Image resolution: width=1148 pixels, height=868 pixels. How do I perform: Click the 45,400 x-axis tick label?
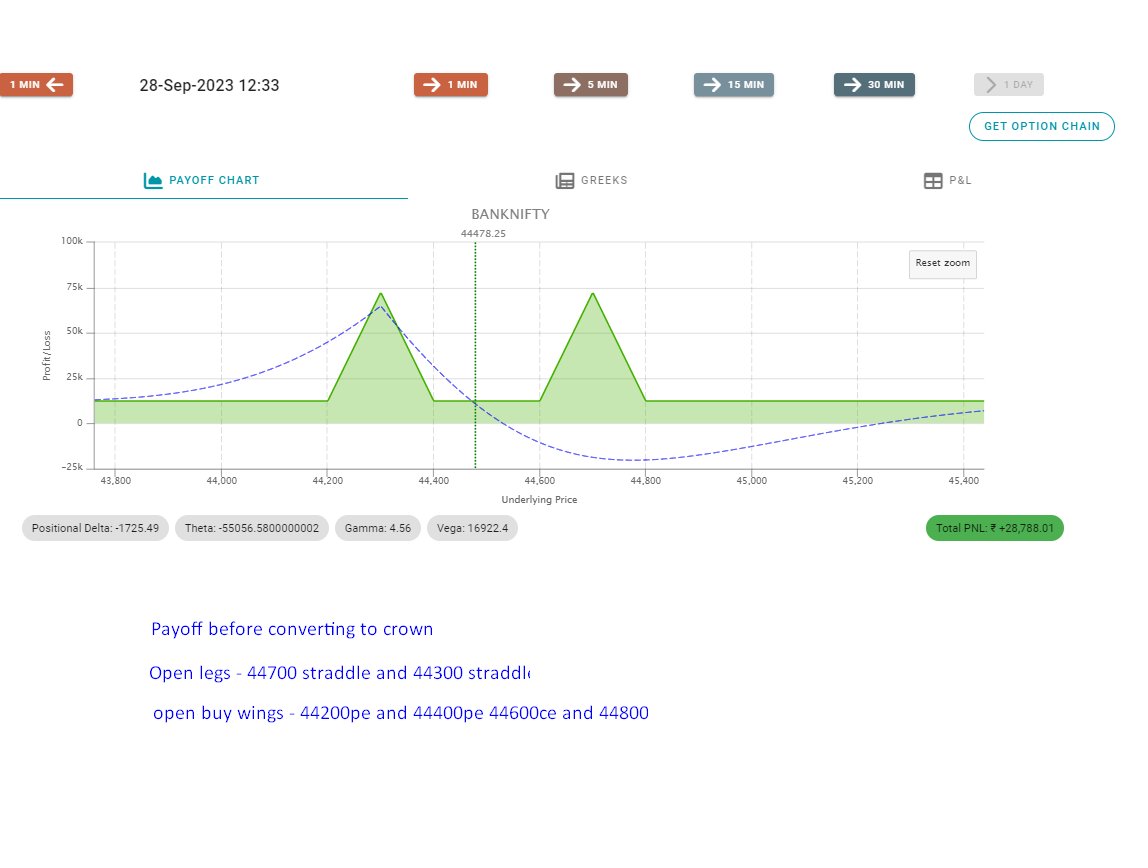pos(964,481)
